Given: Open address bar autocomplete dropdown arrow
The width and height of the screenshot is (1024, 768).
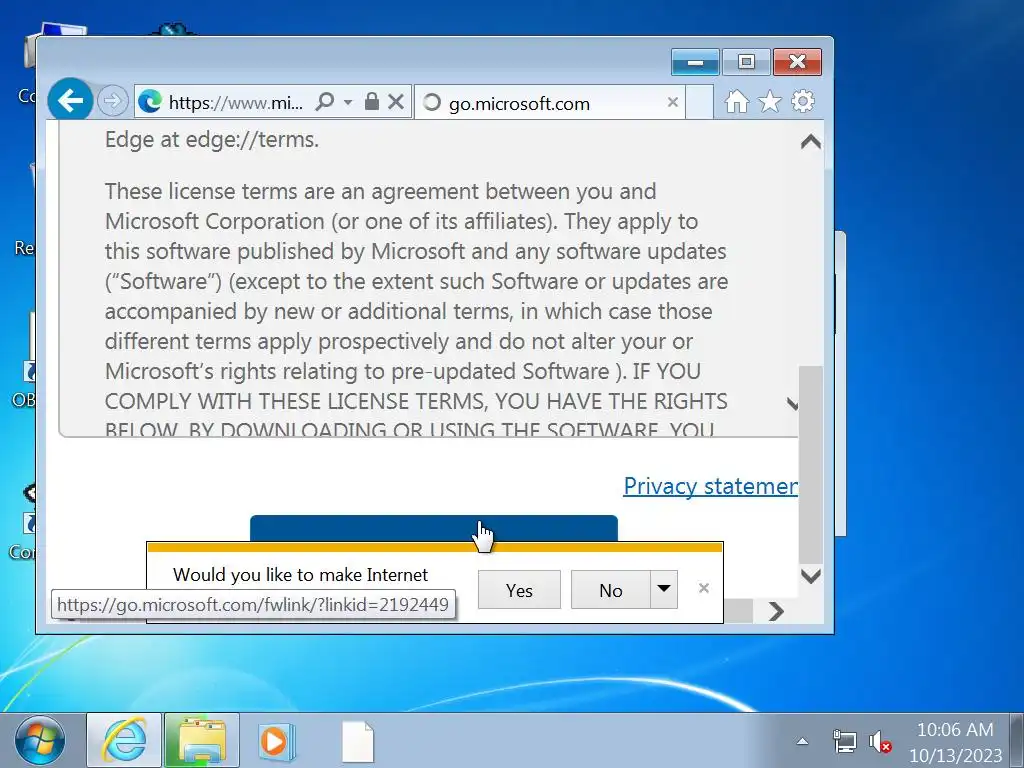Looking at the screenshot, I should [x=348, y=102].
